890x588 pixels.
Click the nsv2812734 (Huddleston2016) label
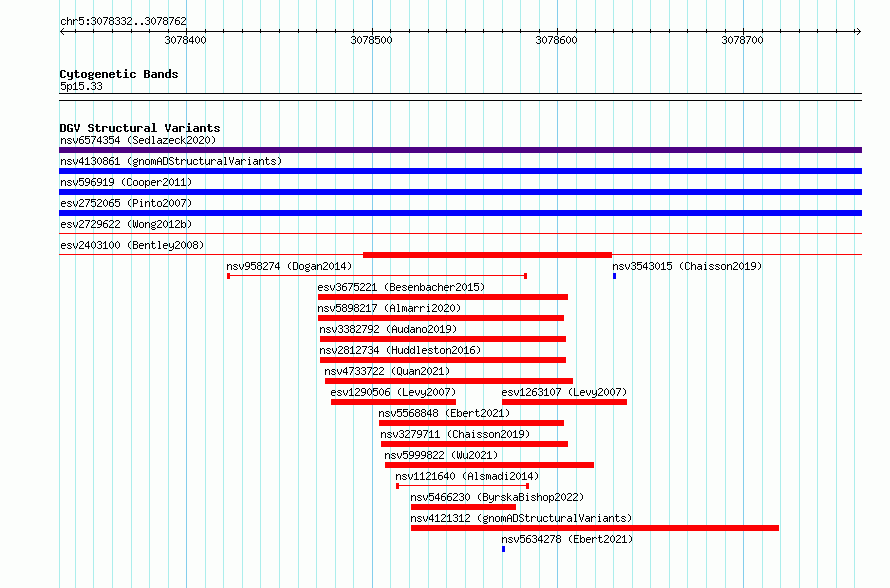coord(400,350)
